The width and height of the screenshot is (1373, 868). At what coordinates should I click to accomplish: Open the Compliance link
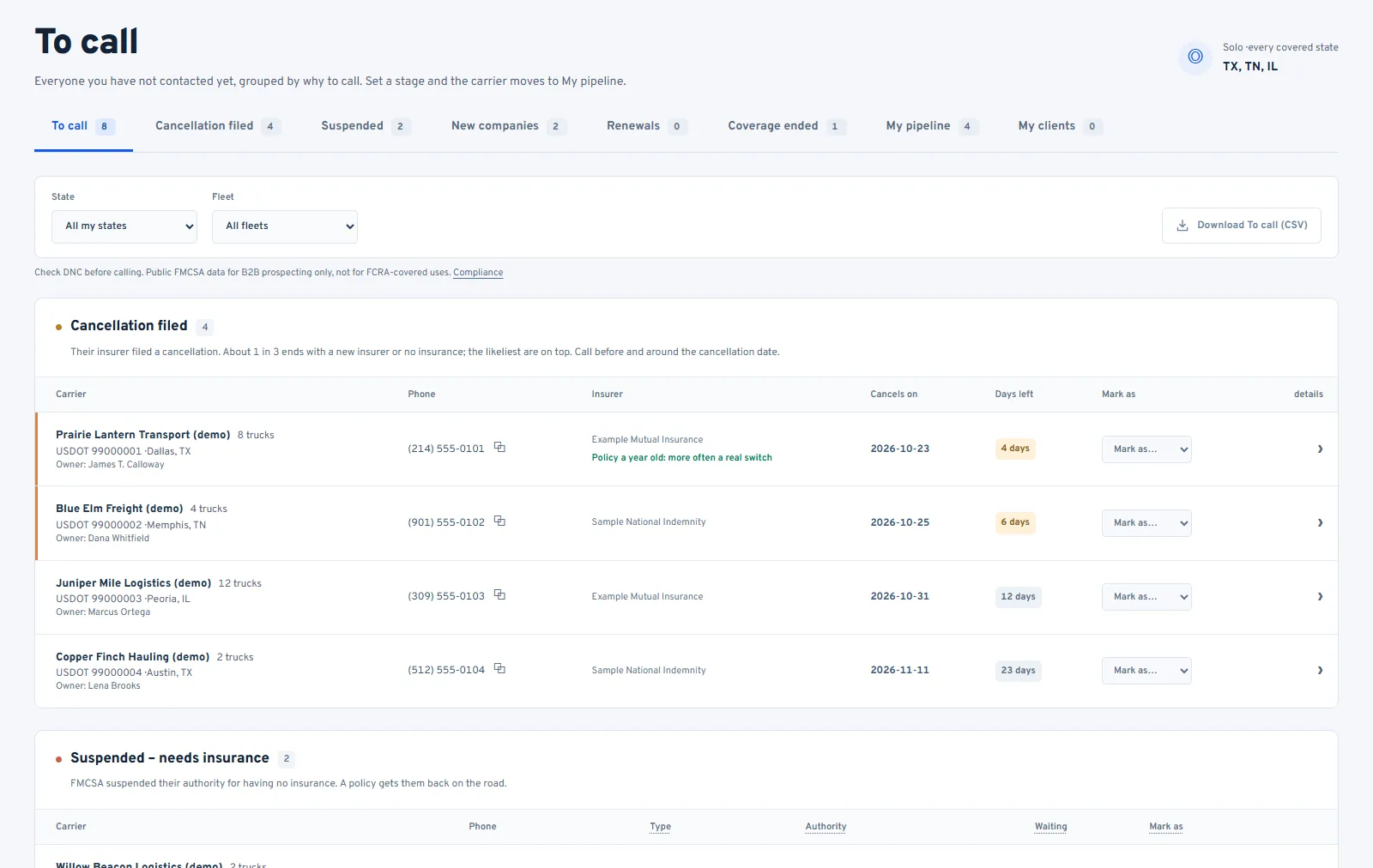pos(478,273)
